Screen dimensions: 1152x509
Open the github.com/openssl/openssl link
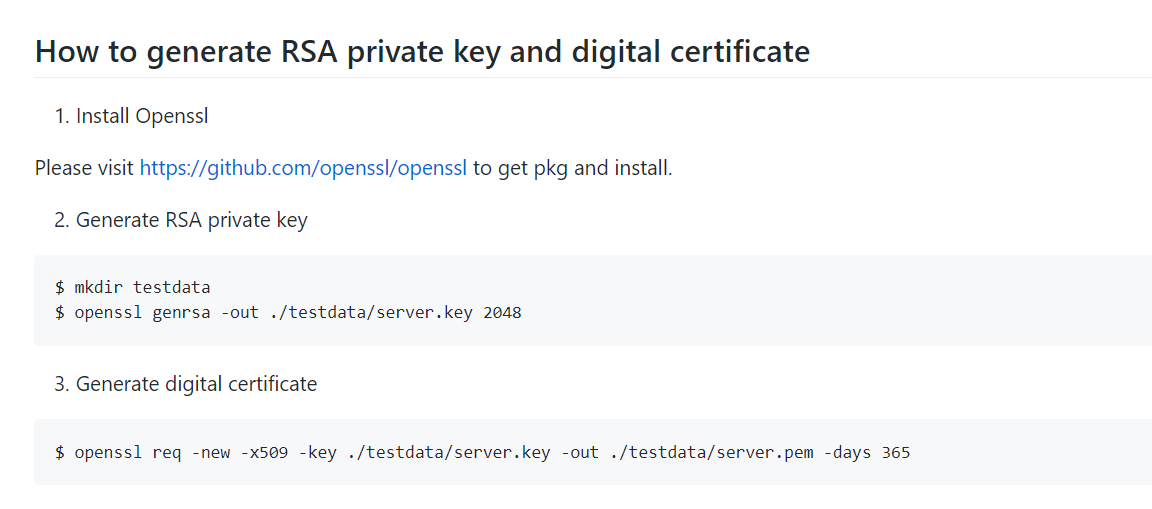(x=303, y=168)
